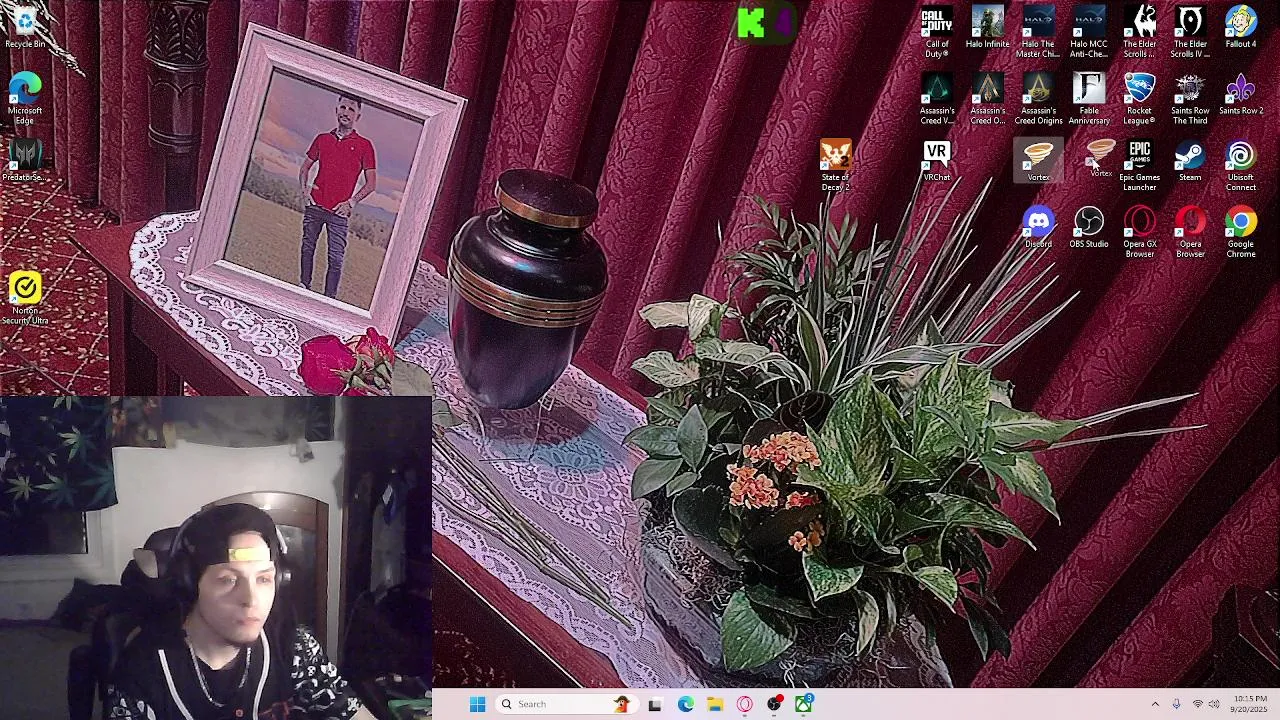Image resolution: width=1280 pixels, height=720 pixels.
Task: Select the Discord desktop shortcut
Action: [x=1038, y=228]
